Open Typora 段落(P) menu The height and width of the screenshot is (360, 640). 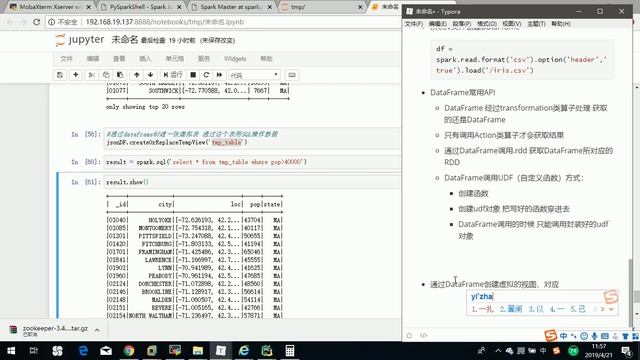point(462,24)
